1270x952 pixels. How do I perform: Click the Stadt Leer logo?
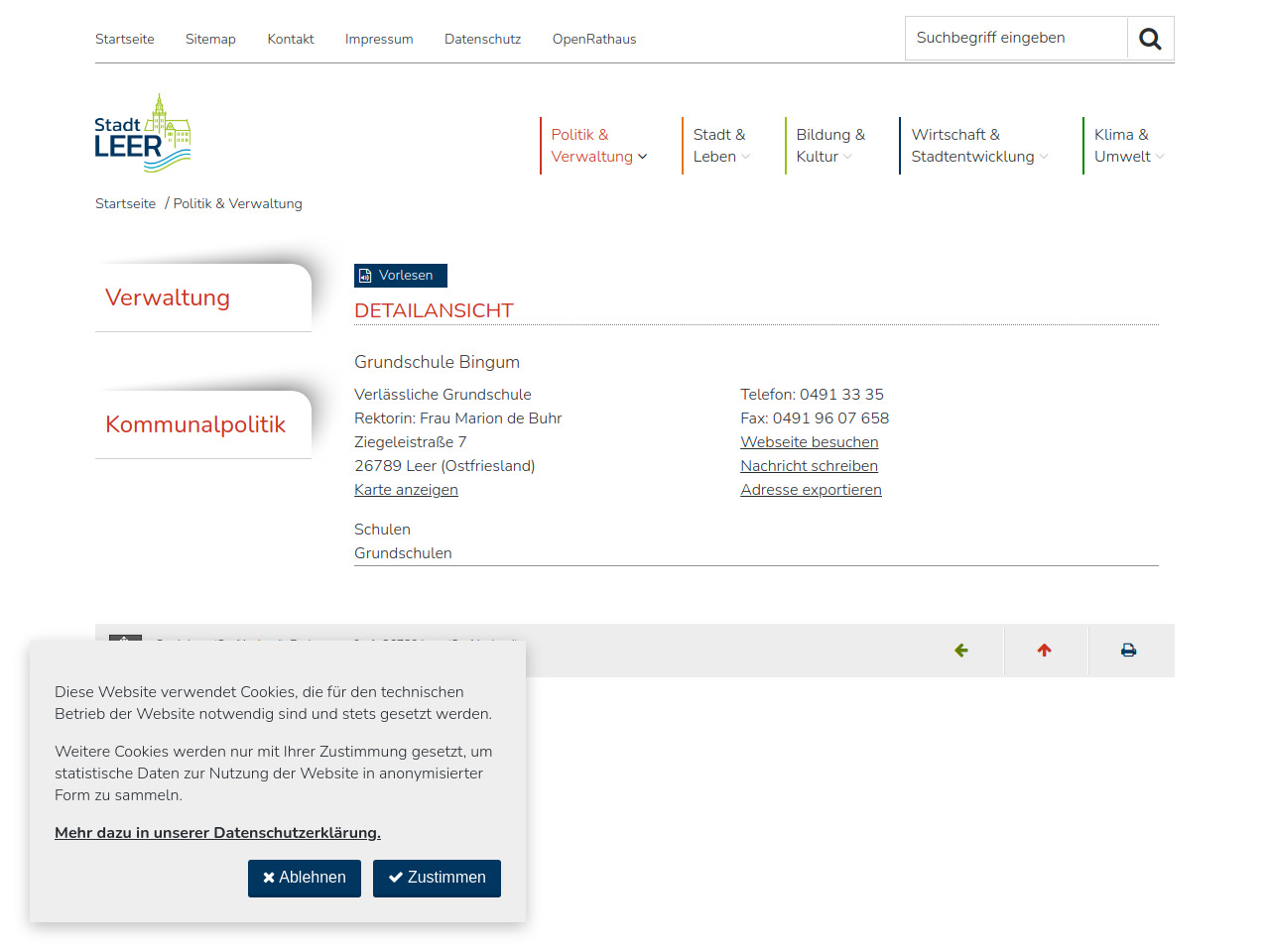click(142, 134)
